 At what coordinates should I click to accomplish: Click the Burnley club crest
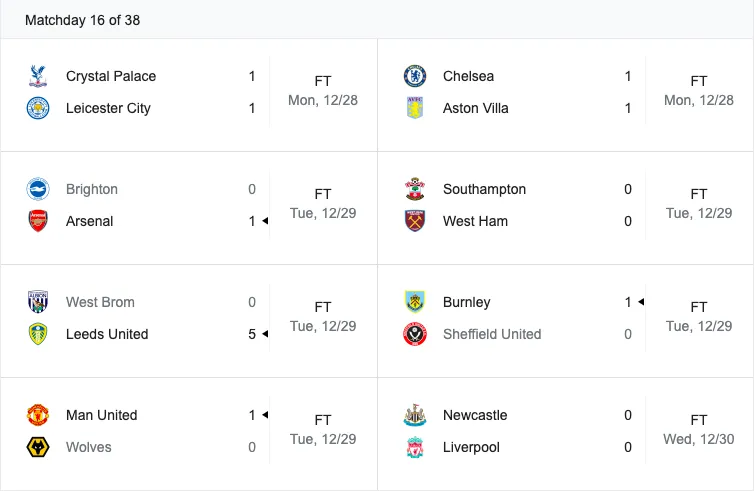(x=415, y=302)
